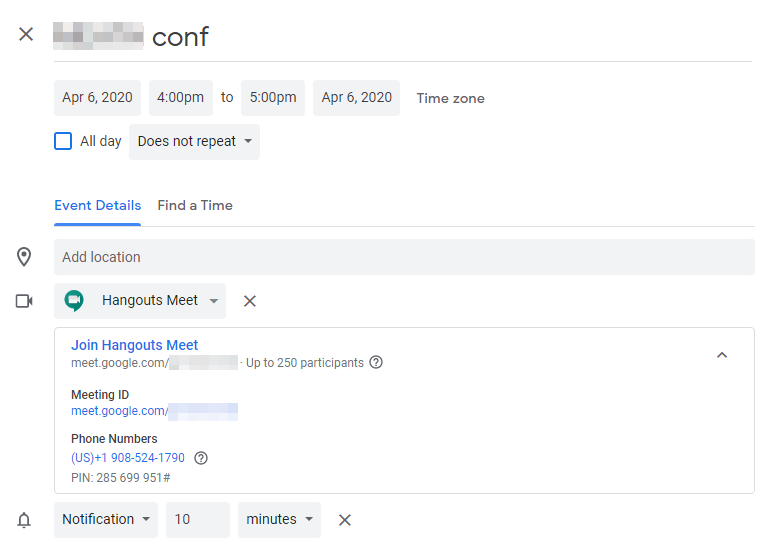Close the event editor with the X icon

26,34
